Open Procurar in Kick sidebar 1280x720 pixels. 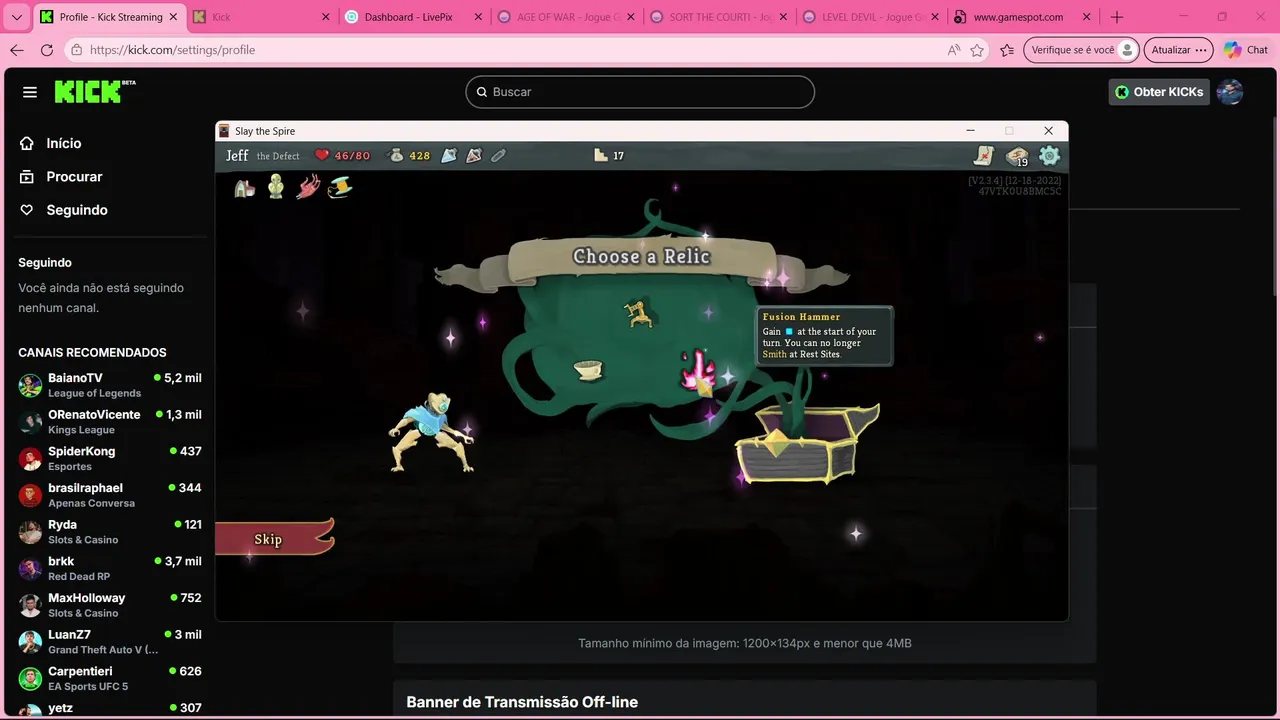73,176
